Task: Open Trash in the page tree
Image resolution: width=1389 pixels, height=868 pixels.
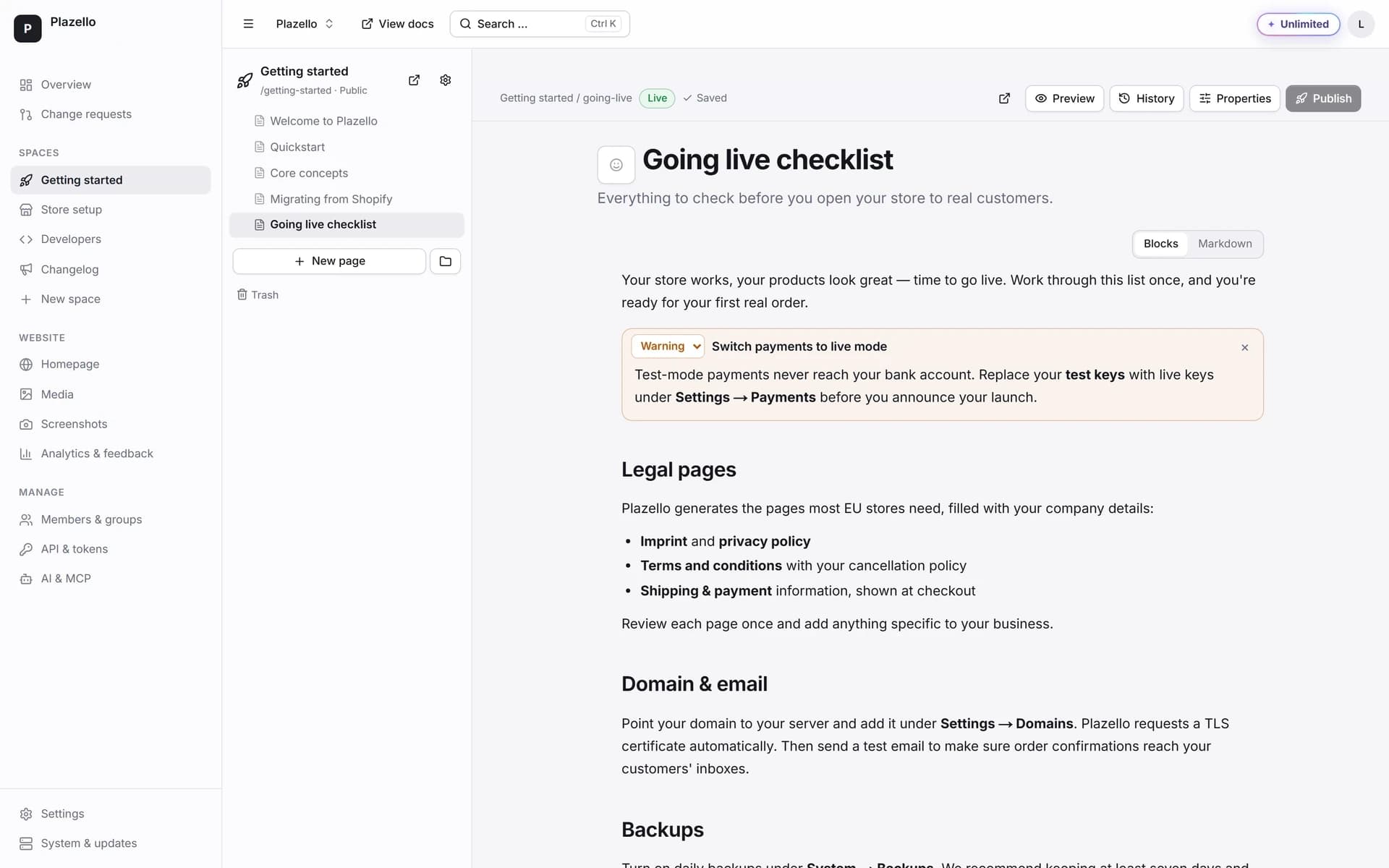Action: point(258,295)
